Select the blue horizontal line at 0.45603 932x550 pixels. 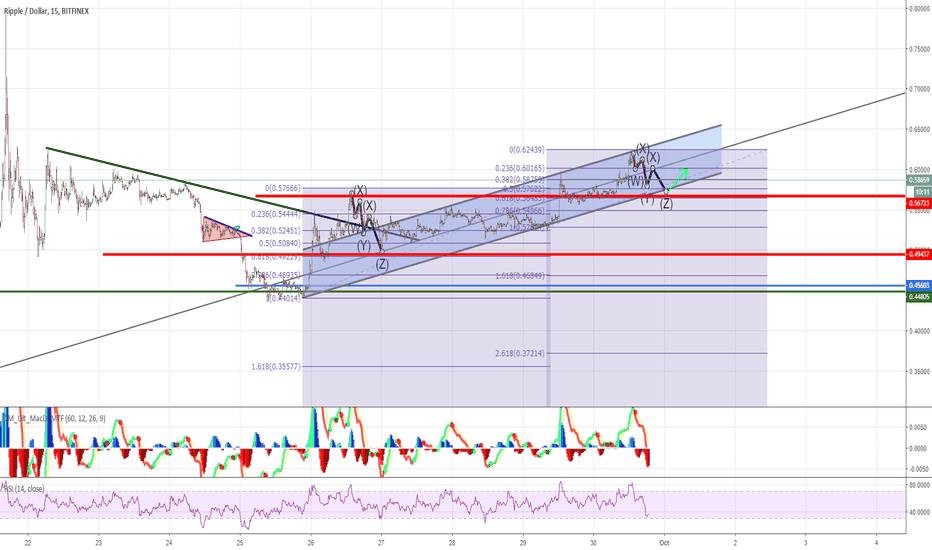coord(571,285)
